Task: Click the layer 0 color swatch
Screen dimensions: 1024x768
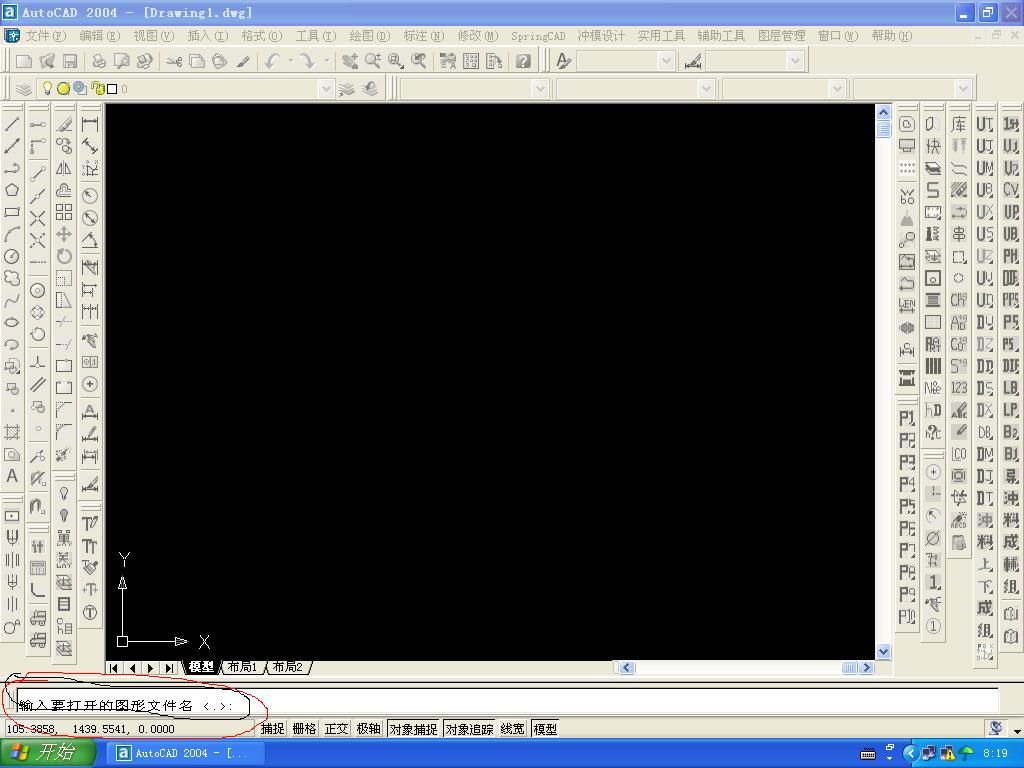Action: (x=112, y=89)
